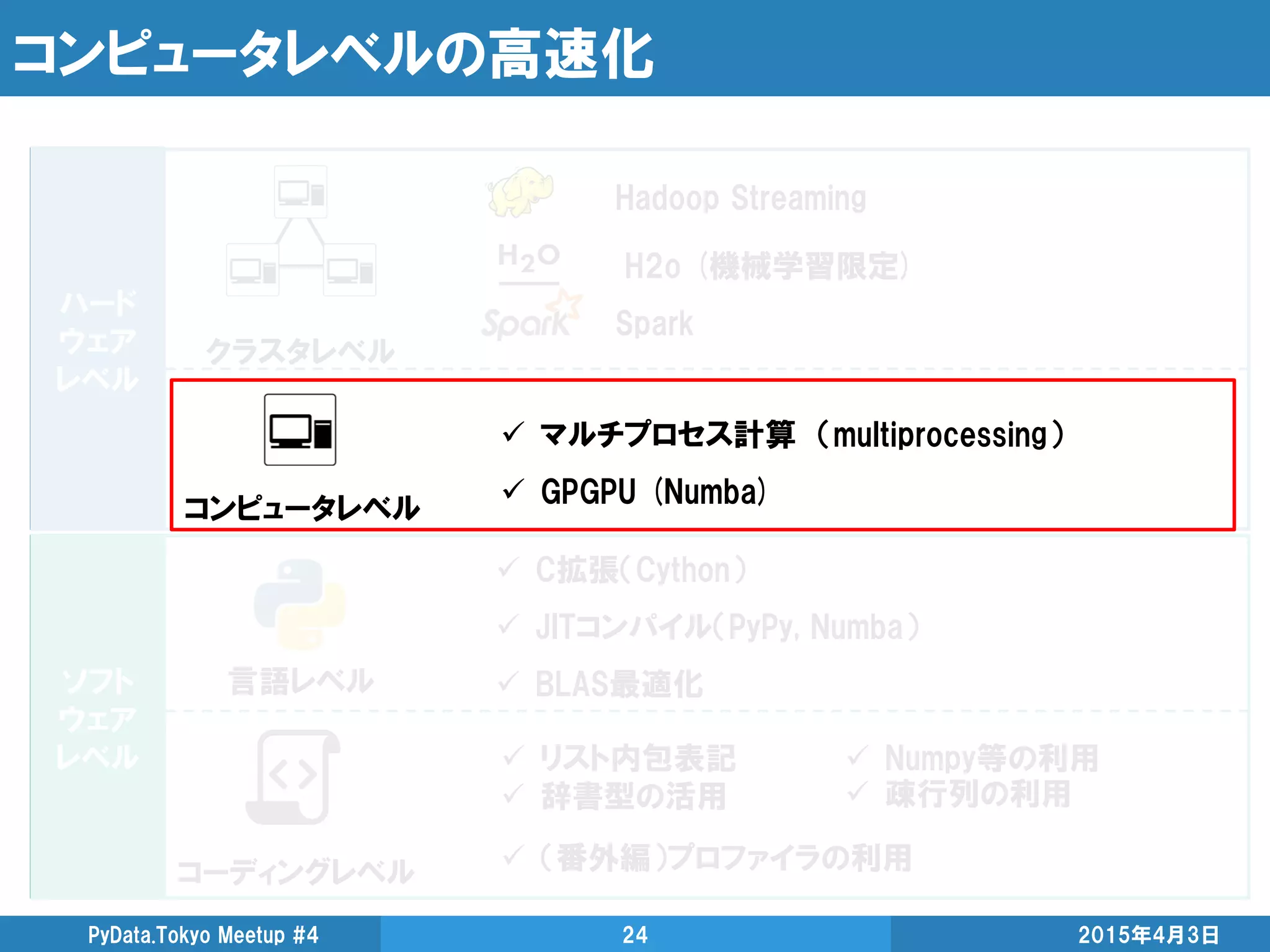Click the Hadoop Streaming text
This screenshot has width=1270, height=952.
(x=740, y=198)
